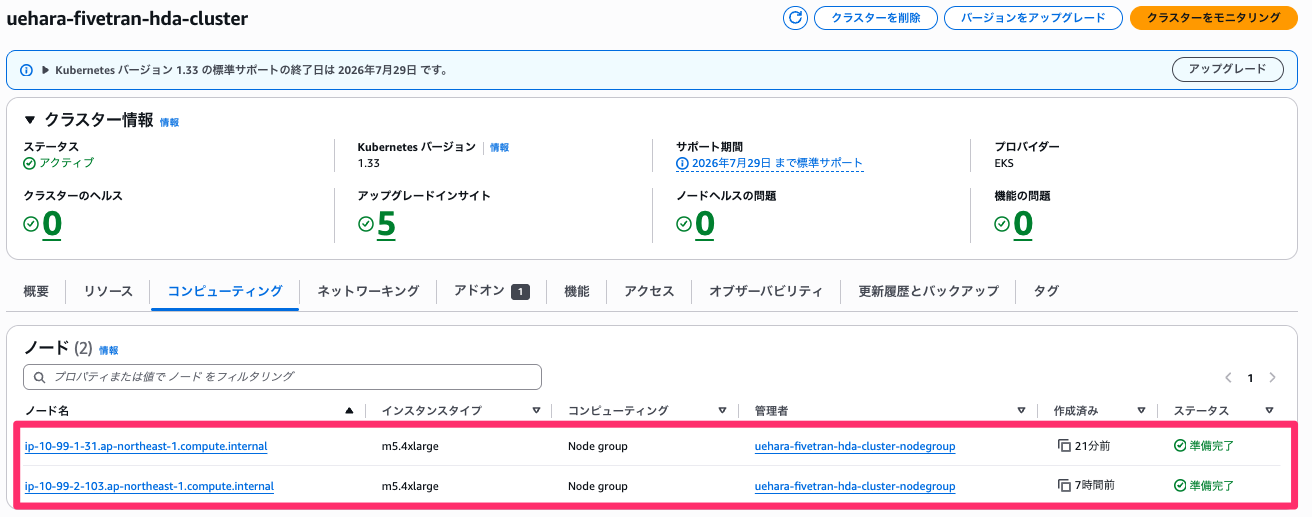1312x517 pixels.
Task: Open node ip-10-99-1-31 link
Action: (x=145, y=446)
